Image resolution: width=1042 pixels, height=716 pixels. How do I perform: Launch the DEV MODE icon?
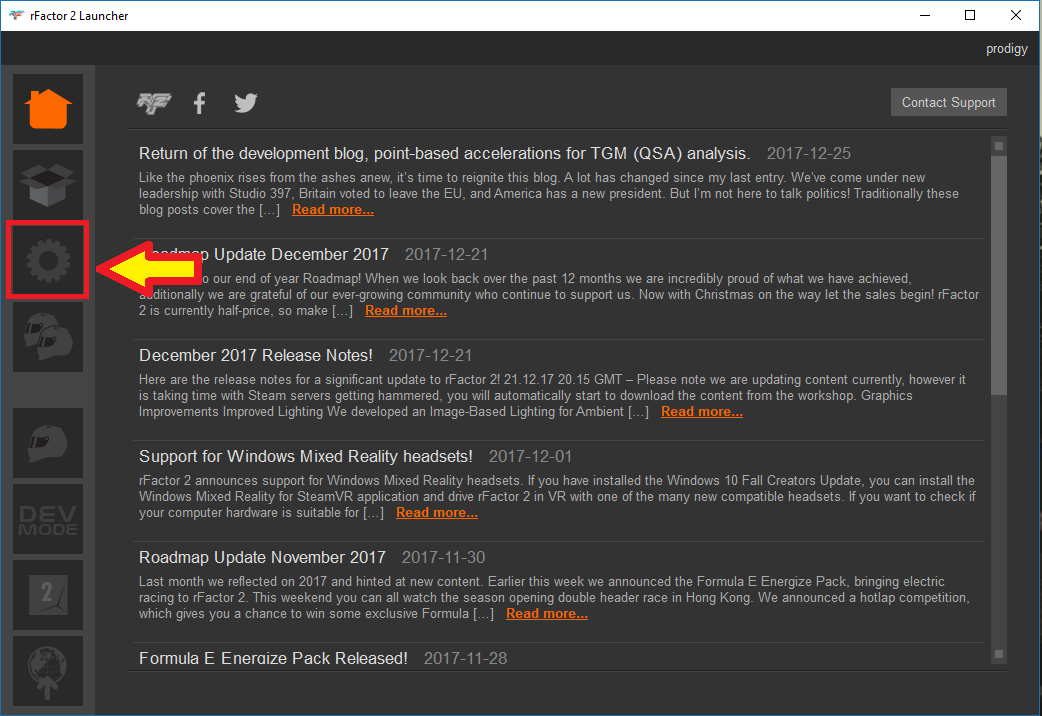click(48, 519)
